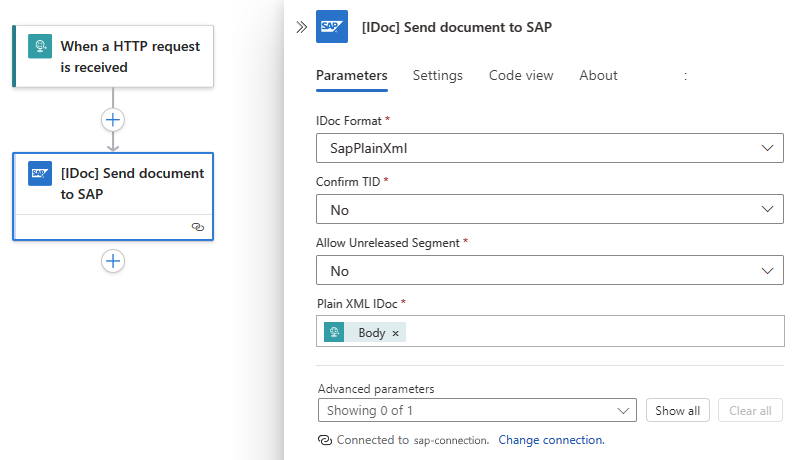Expand the Advanced parameters dropdown
This screenshot has height=460, width=800.
pyautogui.click(x=476, y=410)
